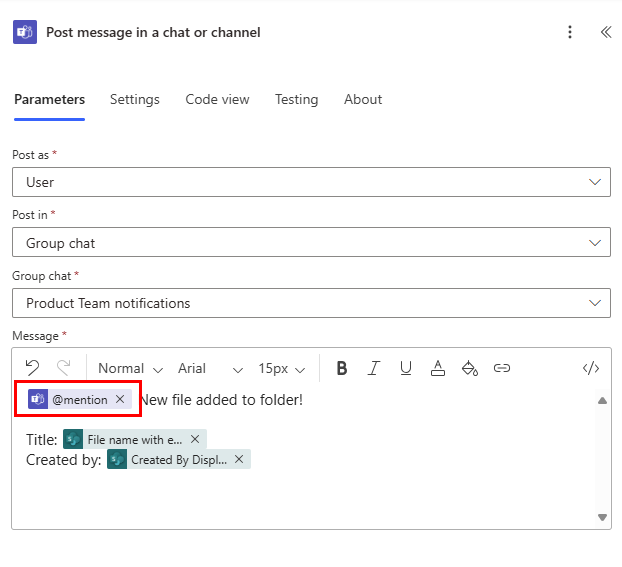Screen dimensions: 622x567
Task: Toggle italic formatting in the message editor
Action: click(x=374, y=368)
